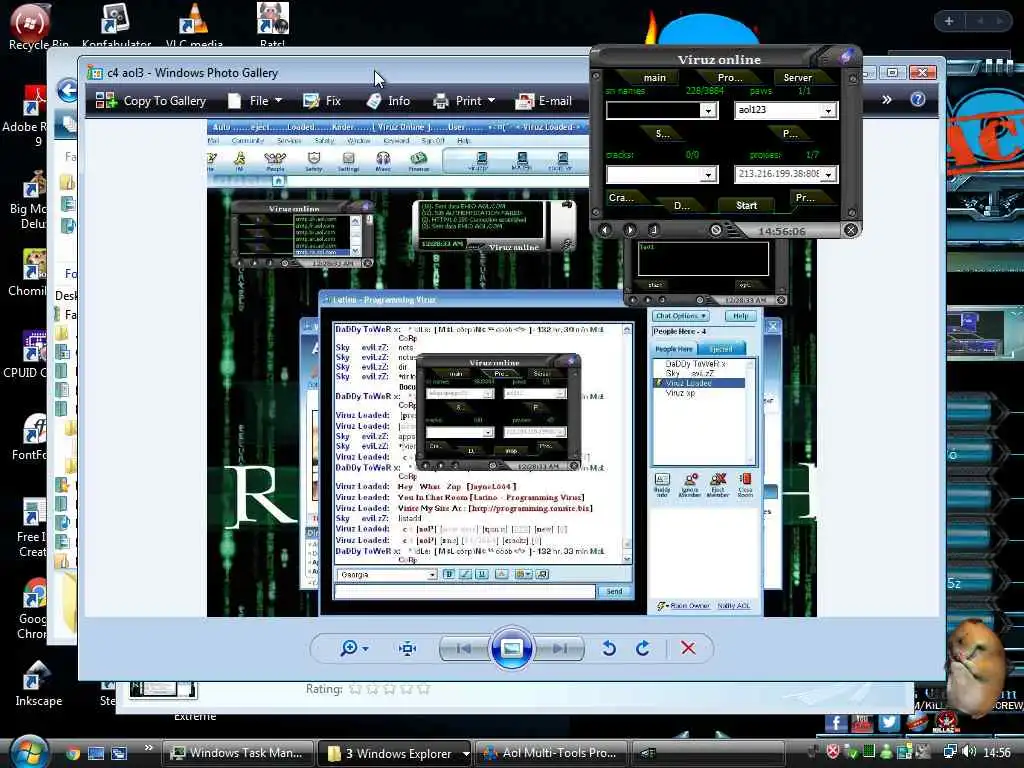The height and width of the screenshot is (768, 1024).
Task: Click the stop circle icon in Viruz online
Action: (716, 230)
